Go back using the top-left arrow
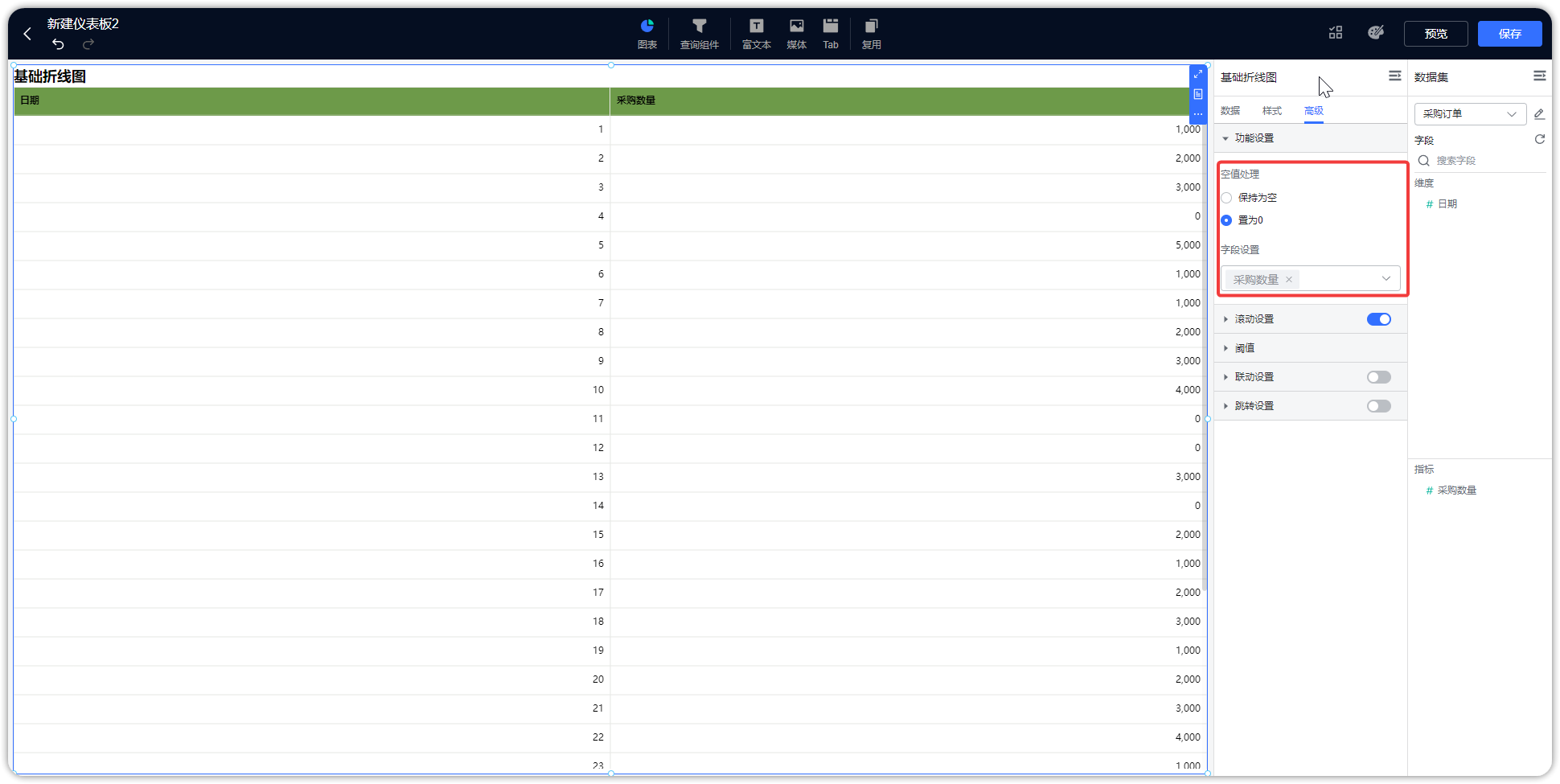This screenshot has height=784, width=1560. point(27,34)
